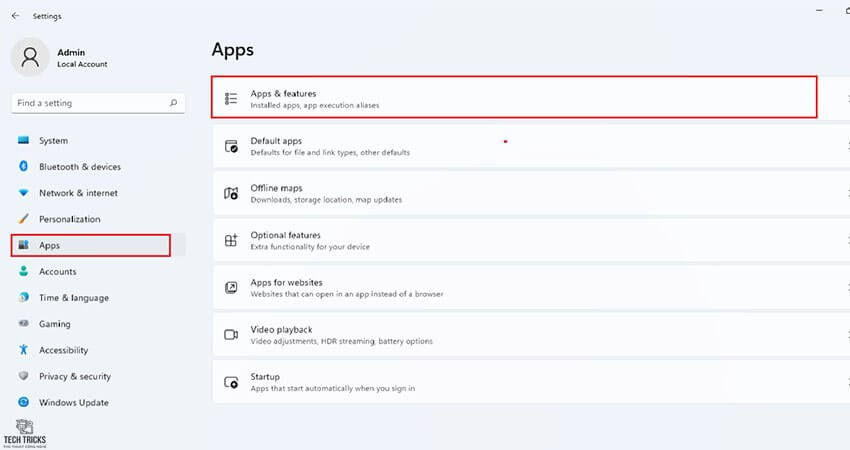Screen dimensions: 850x450
Task: Open Bluetooth & devices category
Action: 99,166
